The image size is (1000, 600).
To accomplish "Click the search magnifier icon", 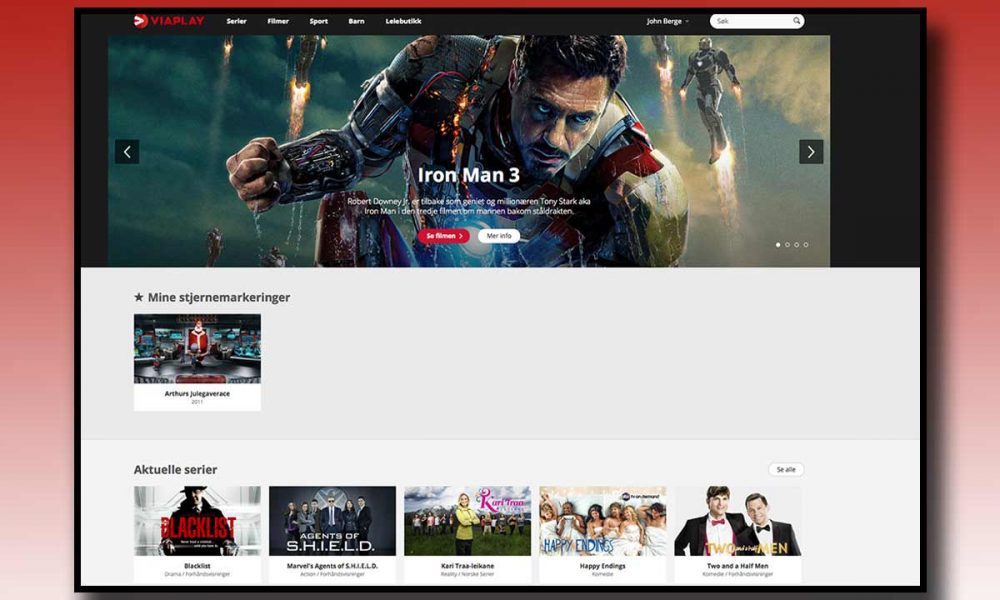I will (797, 21).
